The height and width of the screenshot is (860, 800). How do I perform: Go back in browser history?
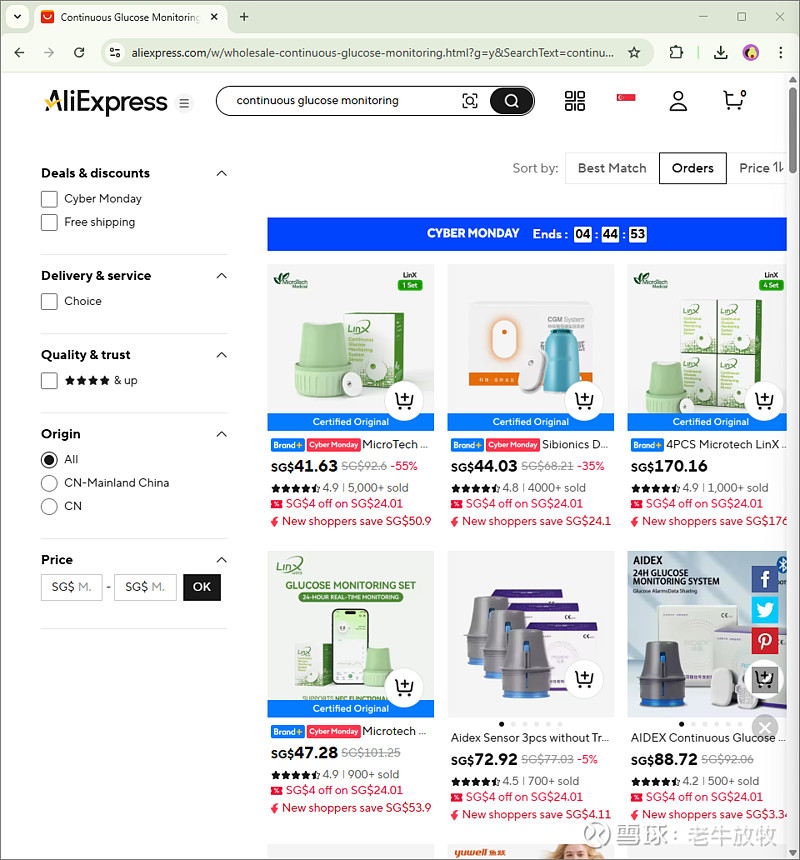point(20,53)
